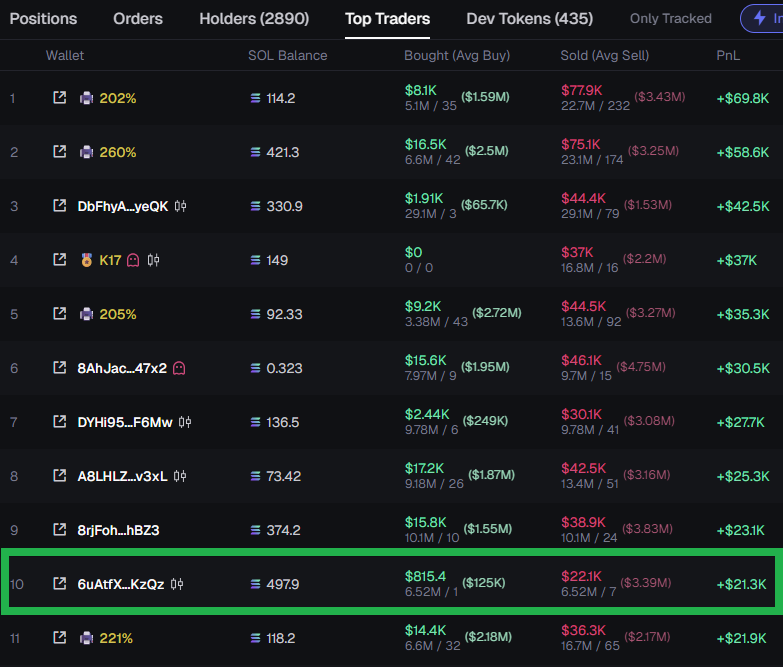Image resolution: width=783 pixels, height=667 pixels.
Task: Open wallet 8AhJac...47x2
Action: tap(122, 368)
